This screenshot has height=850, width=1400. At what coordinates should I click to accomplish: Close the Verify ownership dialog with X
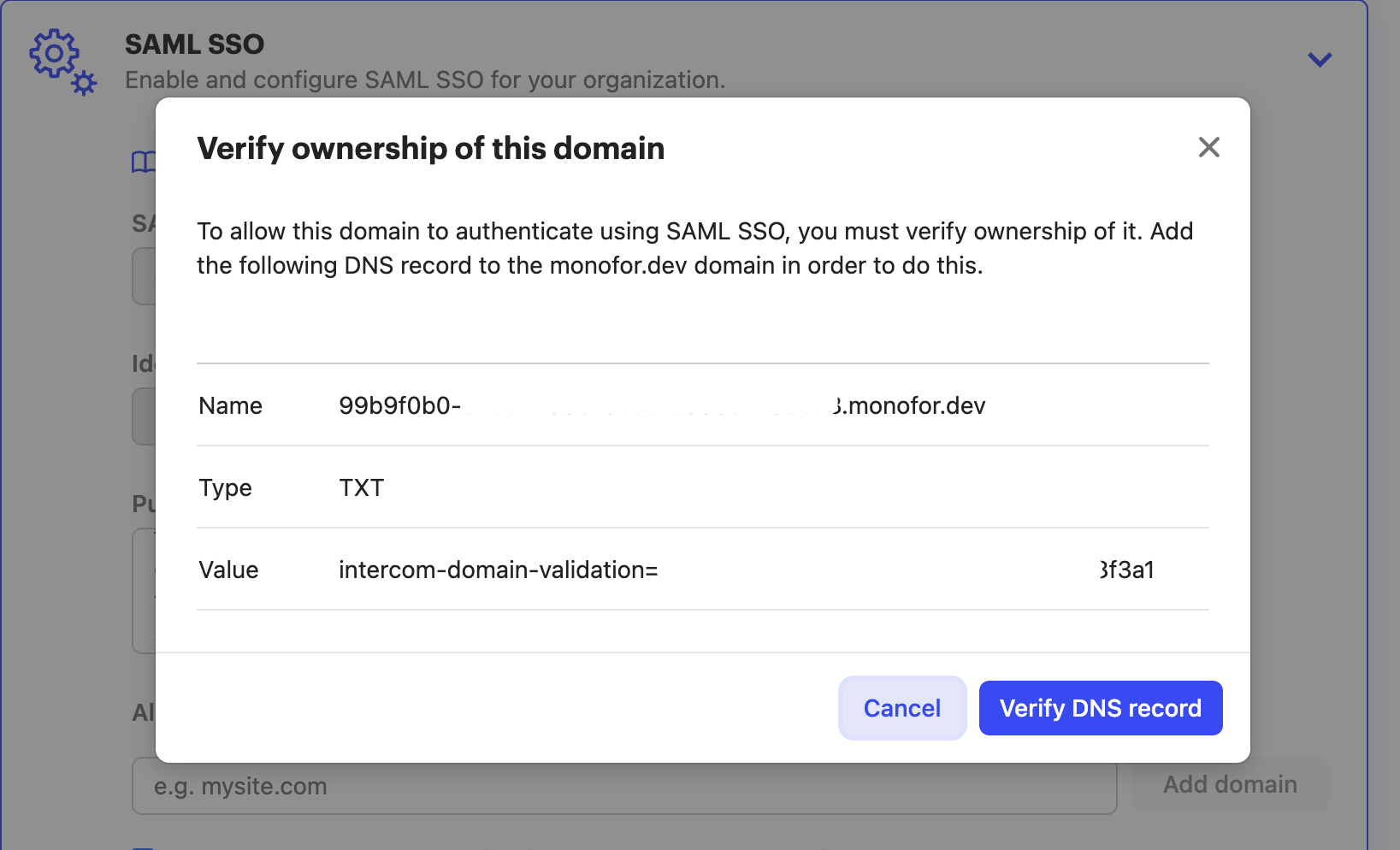[x=1208, y=147]
